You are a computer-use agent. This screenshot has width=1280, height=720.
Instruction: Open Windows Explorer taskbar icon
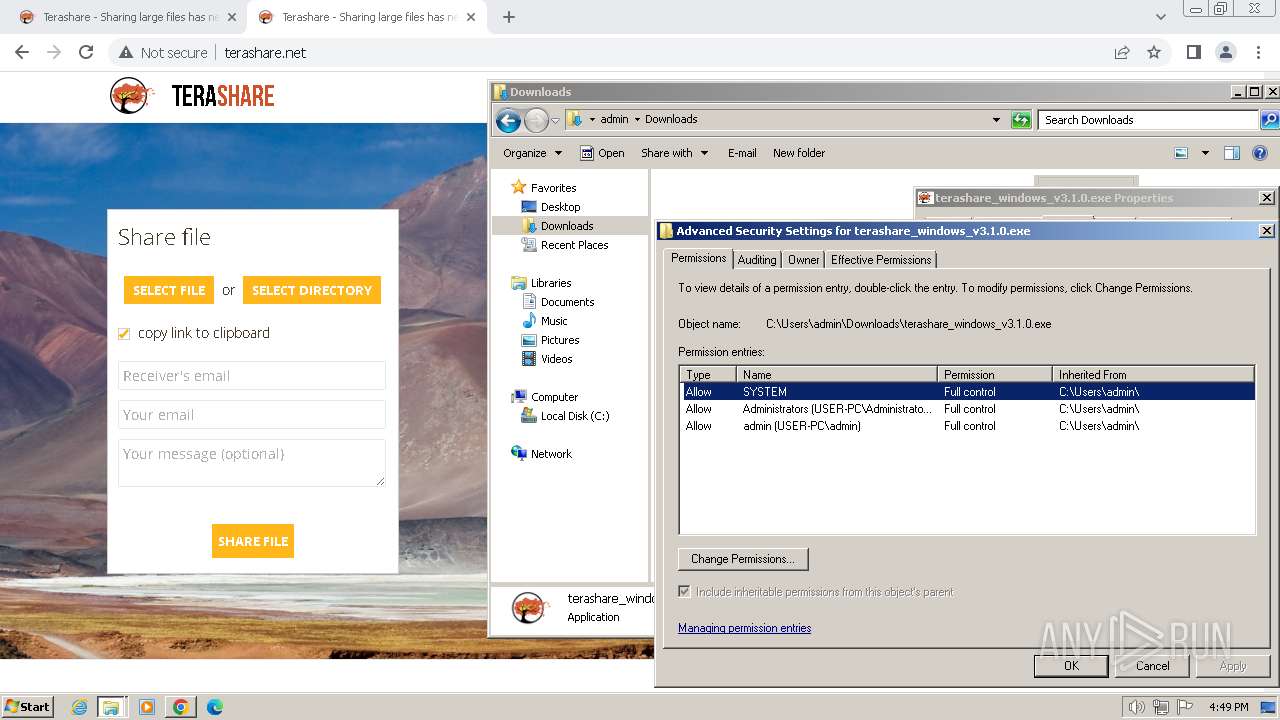[x=111, y=707]
